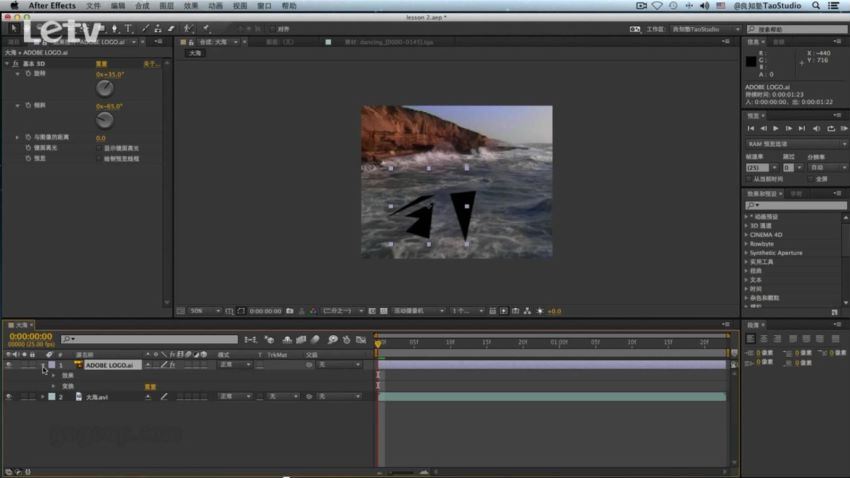Expand the Rowbyte effects category
850x478 pixels.
(x=746, y=244)
